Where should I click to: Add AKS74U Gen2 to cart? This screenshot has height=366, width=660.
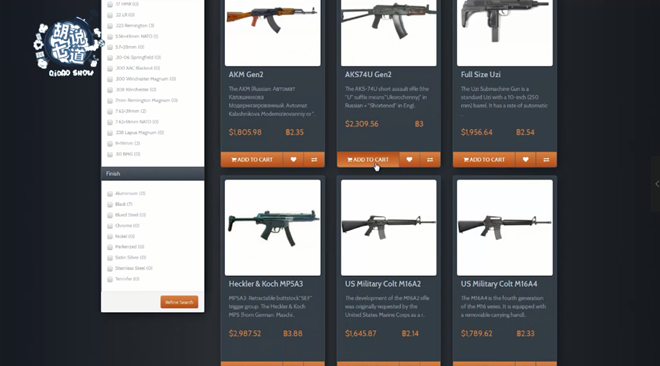[x=368, y=159]
